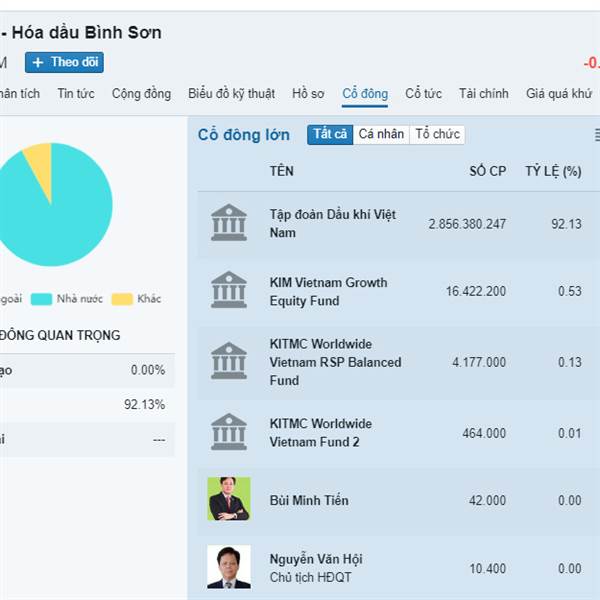Click the 0.53 ratio cell
The width and height of the screenshot is (600, 600).
point(570,291)
